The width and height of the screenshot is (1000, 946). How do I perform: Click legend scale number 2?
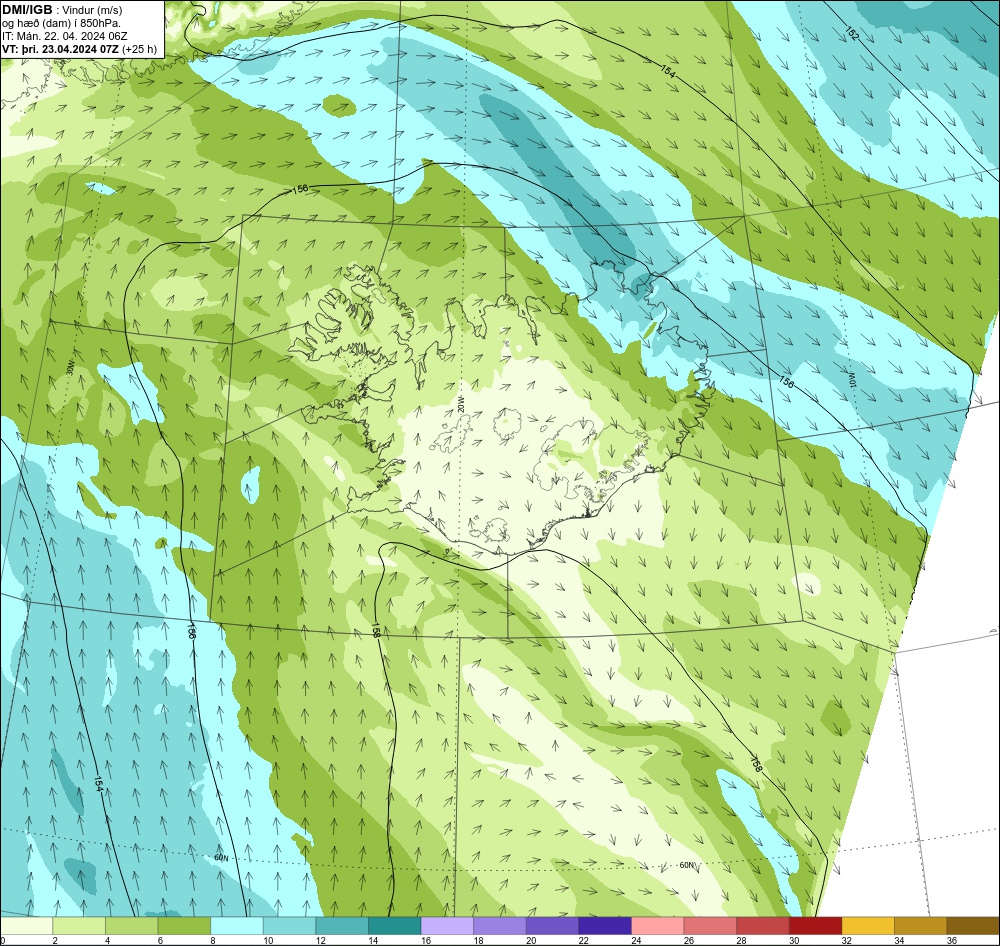click(x=55, y=940)
